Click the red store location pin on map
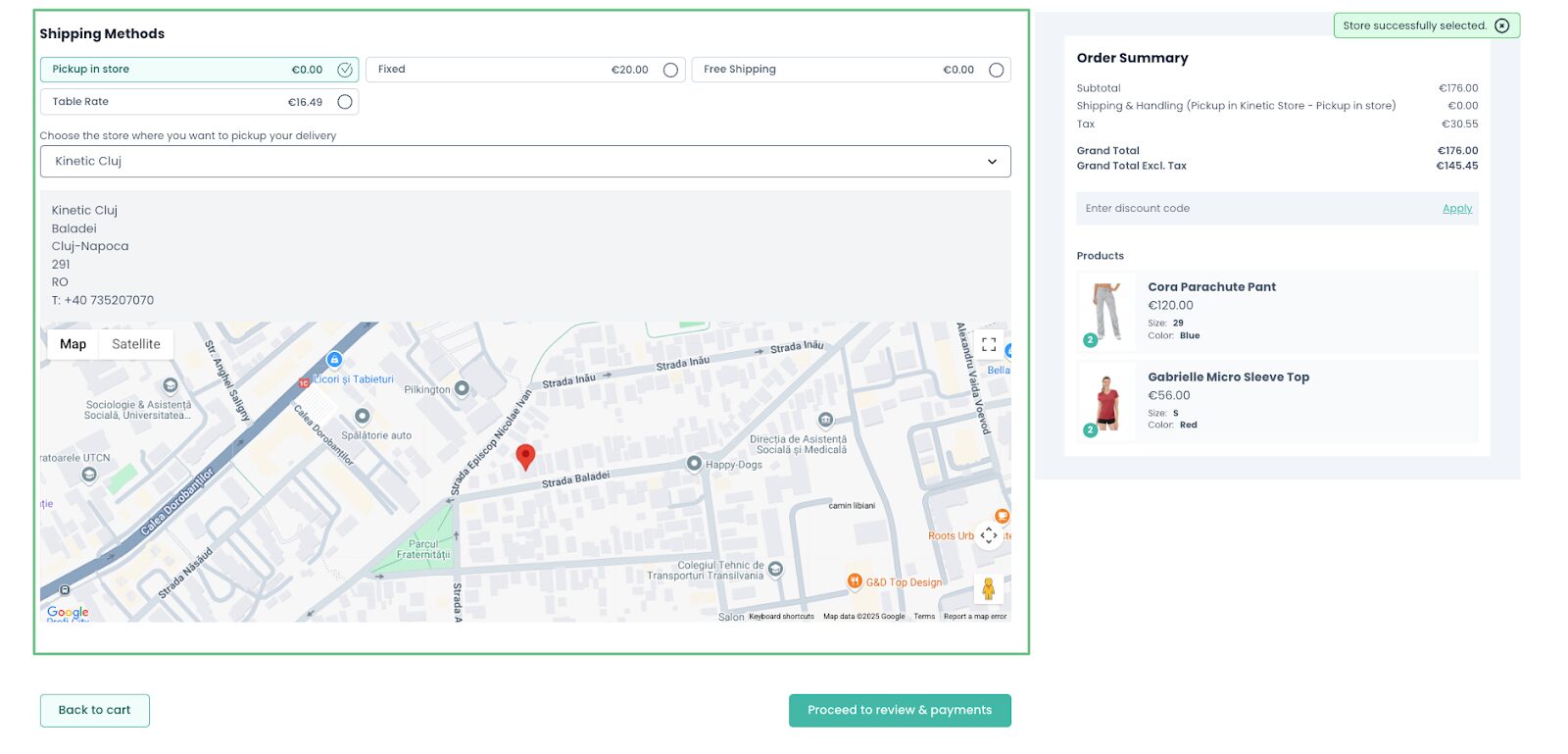1568x754 pixels. tap(525, 456)
